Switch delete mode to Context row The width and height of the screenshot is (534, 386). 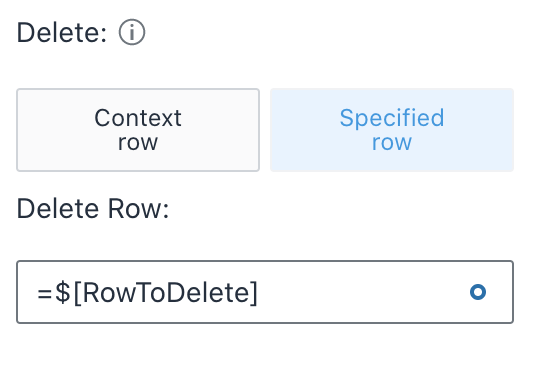pyautogui.click(x=138, y=130)
